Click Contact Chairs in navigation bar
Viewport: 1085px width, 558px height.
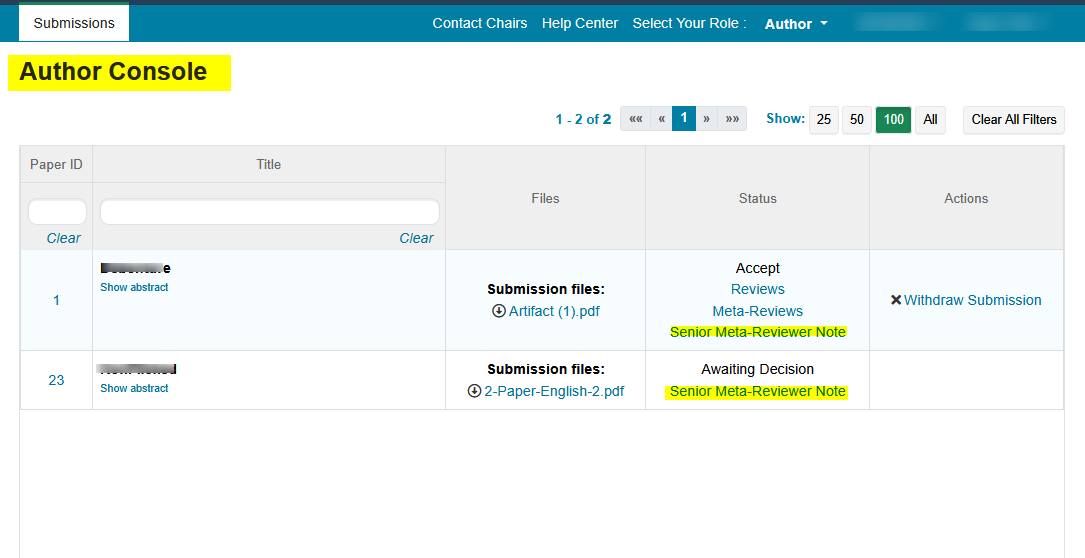[479, 23]
